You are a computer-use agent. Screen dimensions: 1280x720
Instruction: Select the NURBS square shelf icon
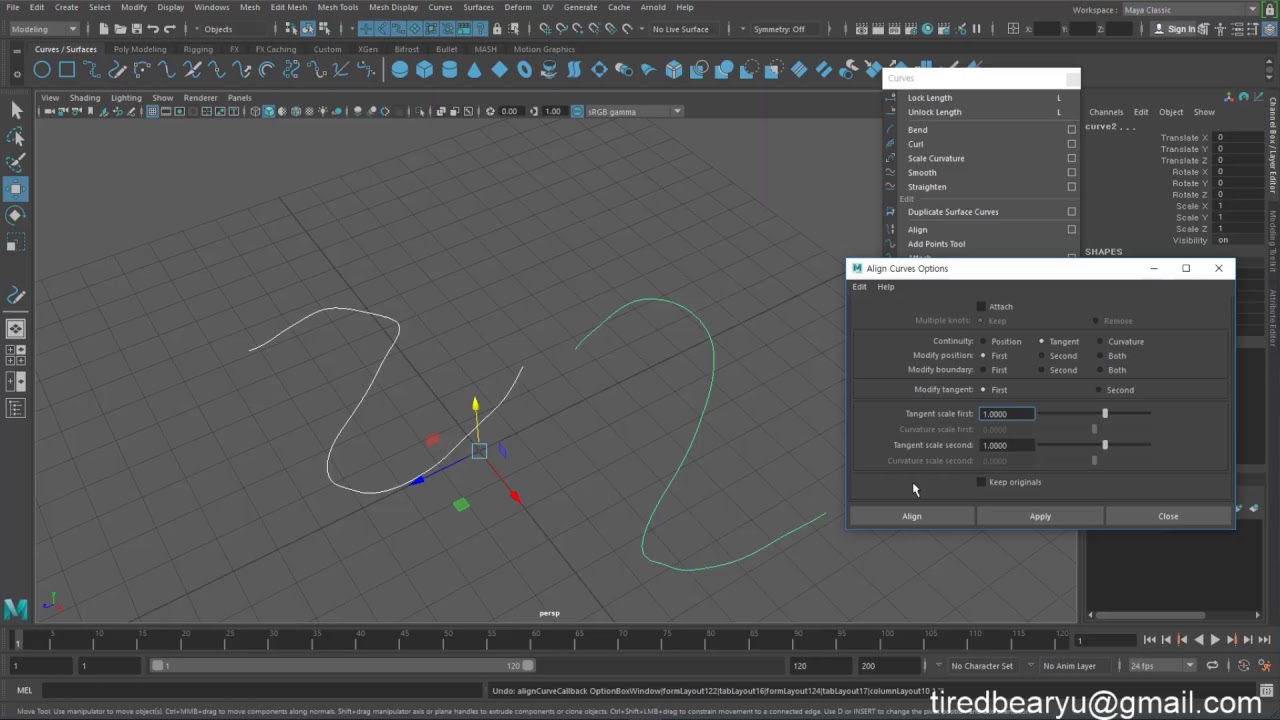tap(66, 69)
